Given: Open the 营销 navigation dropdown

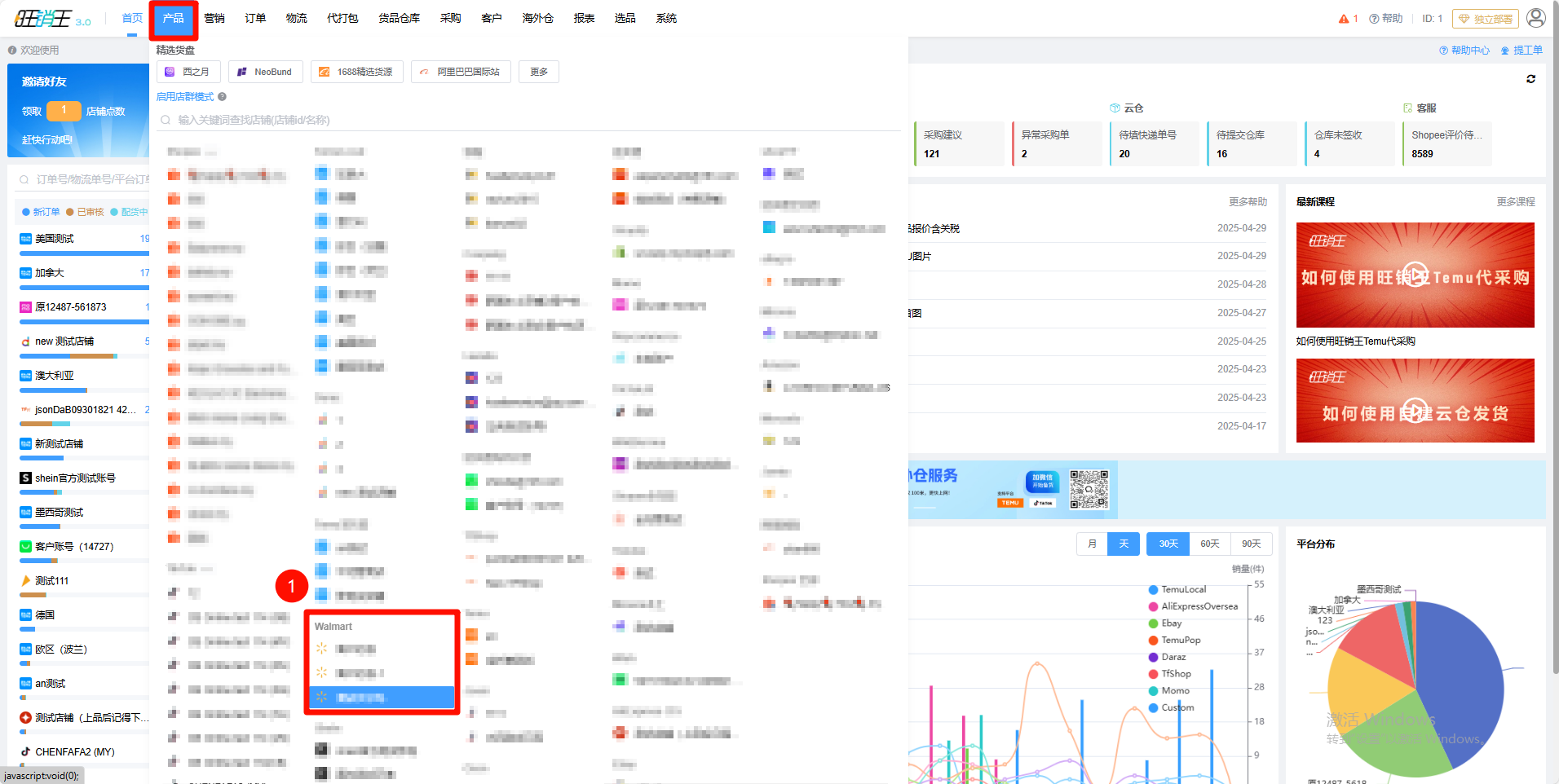Looking at the screenshot, I should point(214,18).
